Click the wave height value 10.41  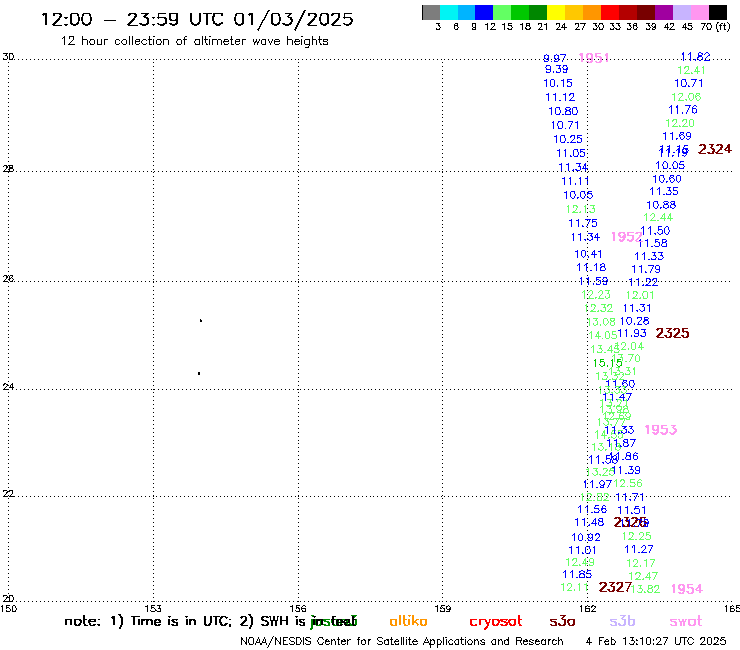tap(588, 254)
